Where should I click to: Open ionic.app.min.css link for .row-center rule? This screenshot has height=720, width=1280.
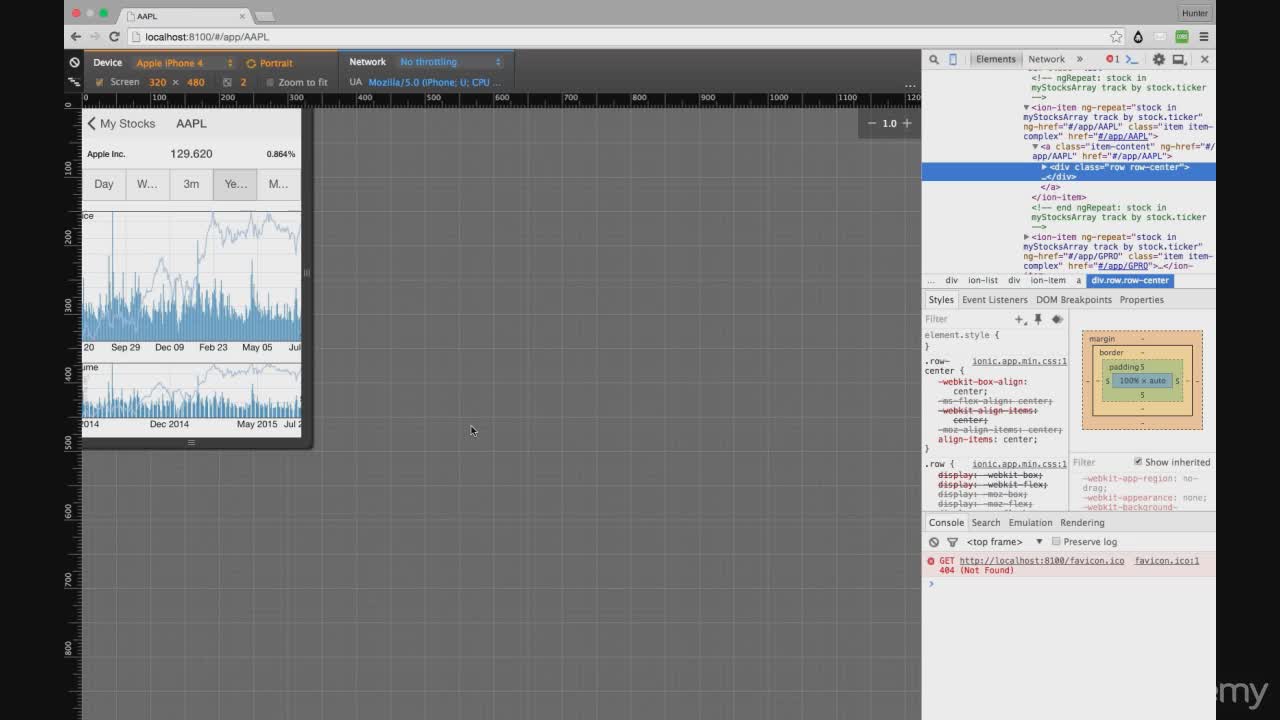tap(1019, 361)
